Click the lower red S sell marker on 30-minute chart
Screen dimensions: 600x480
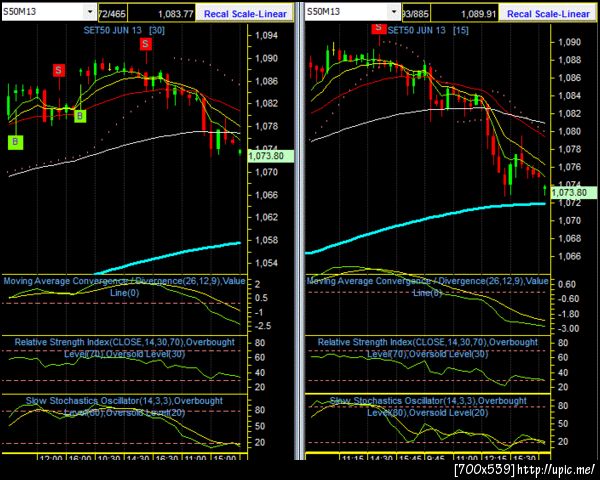pyautogui.click(x=59, y=70)
